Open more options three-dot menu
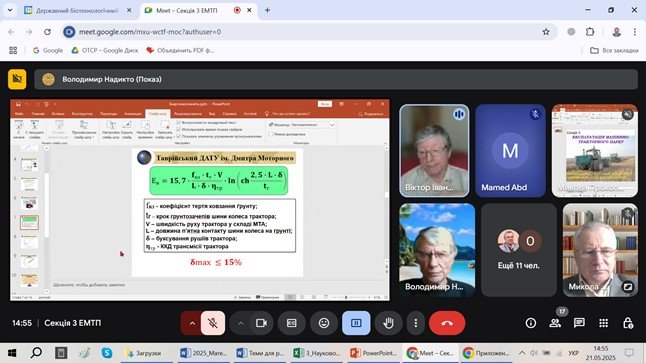 (x=416, y=323)
